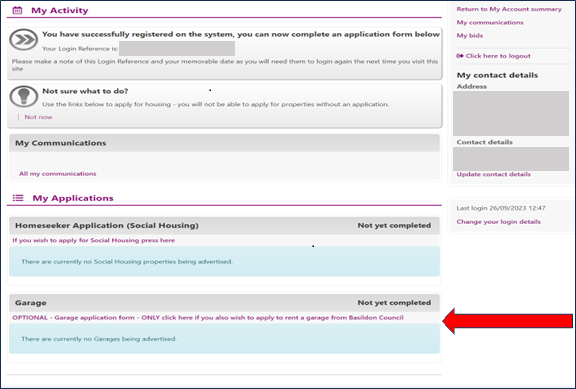Click 'no Garages being advertised' notice
The width and height of the screenshot is (576, 389).
(224, 338)
